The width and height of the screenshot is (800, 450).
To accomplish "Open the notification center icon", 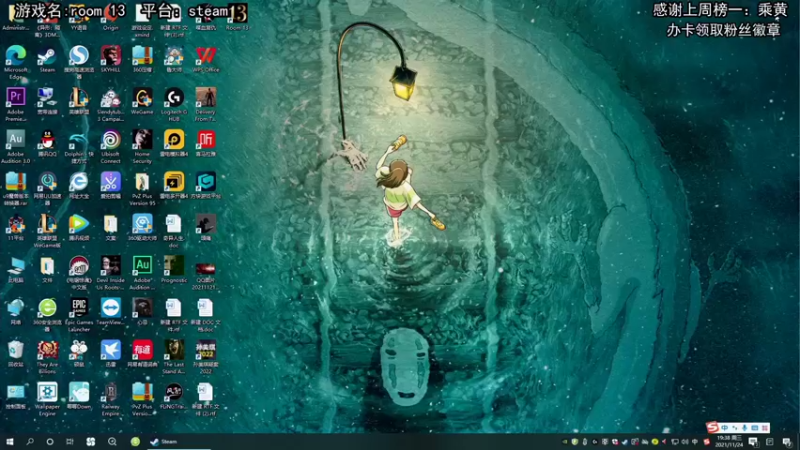I will click(x=787, y=442).
